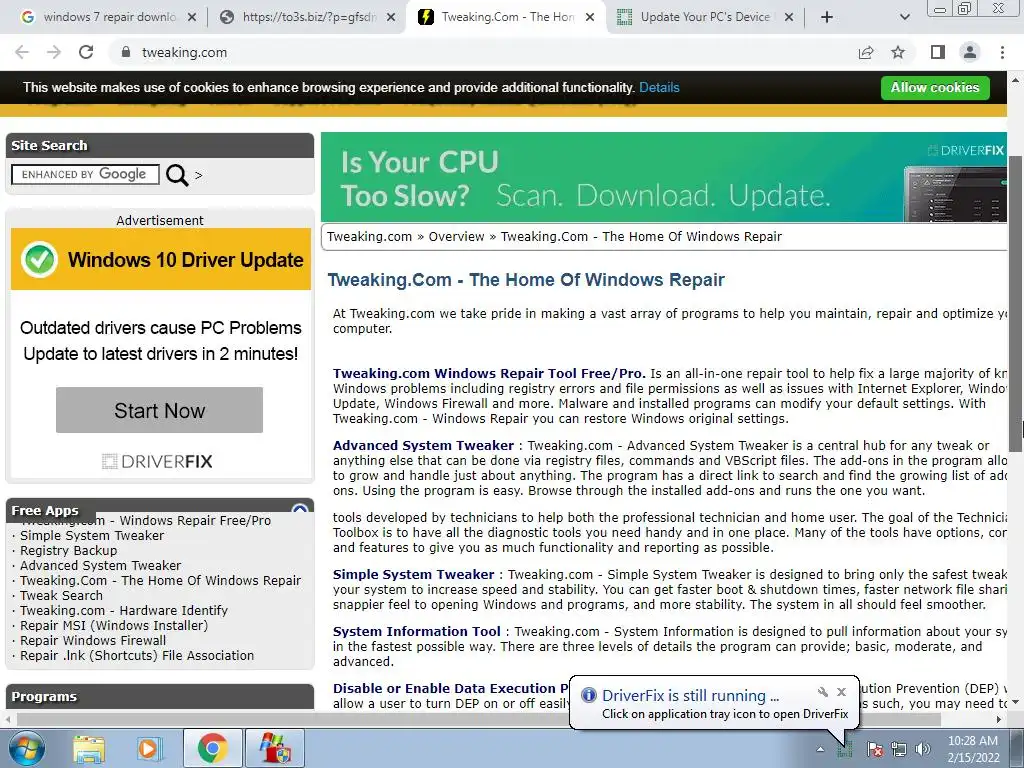Open Windows Explorer from the taskbar

click(89, 748)
